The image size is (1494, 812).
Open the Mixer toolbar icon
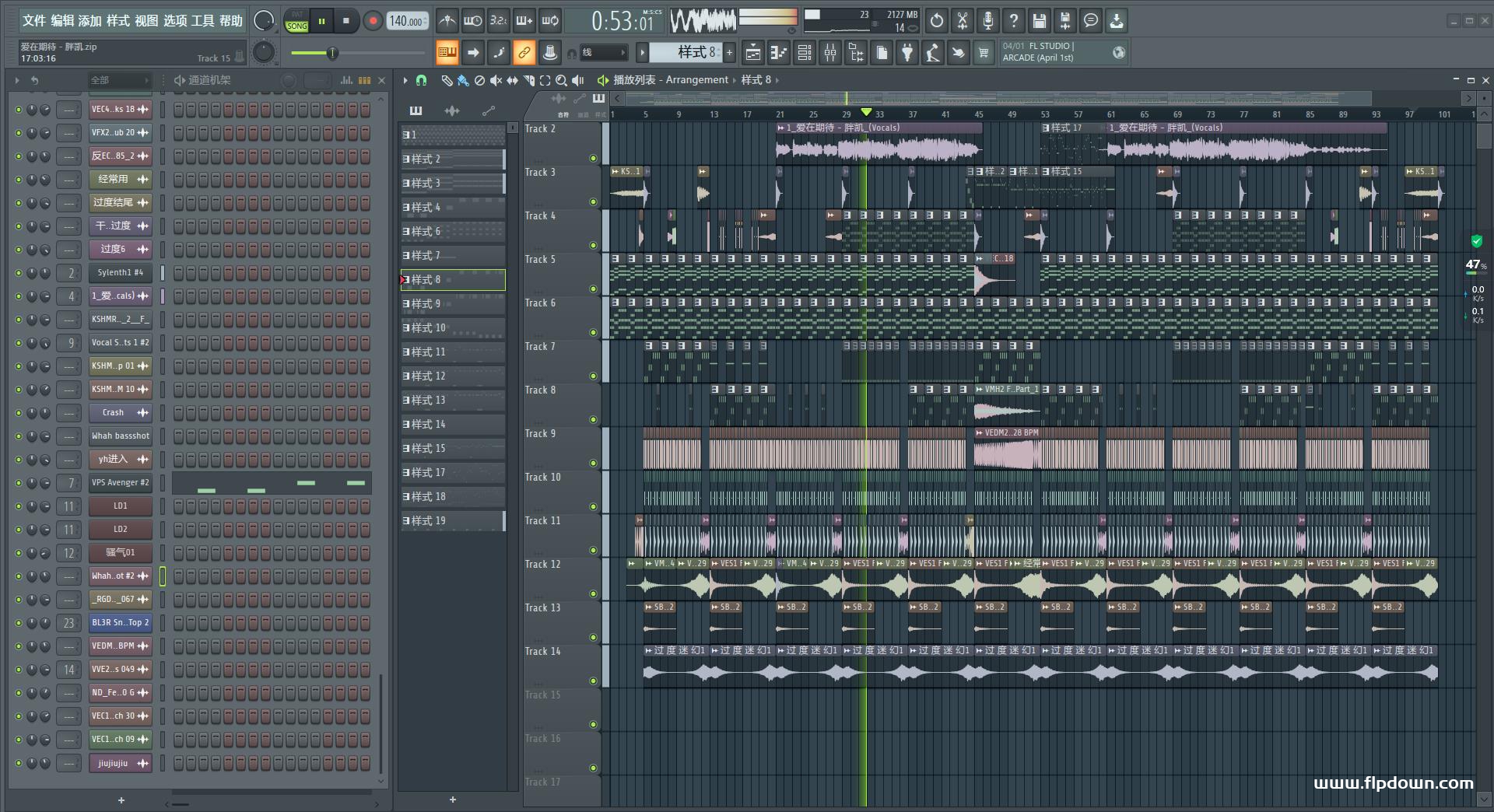[830, 53]
